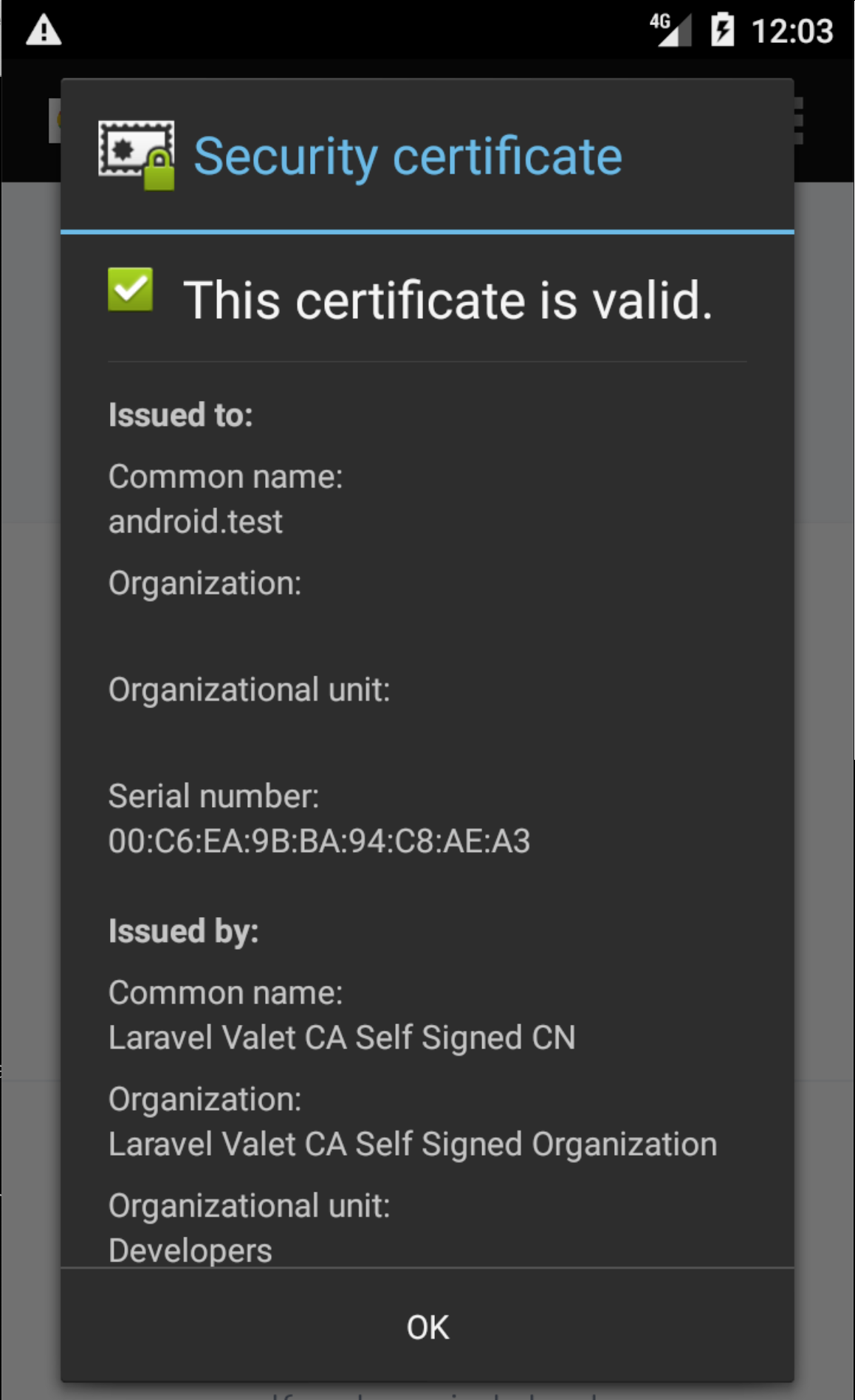Expand the Issued by section
Viewport: 855px width, 1400px height.
click(x=184, y=930)
